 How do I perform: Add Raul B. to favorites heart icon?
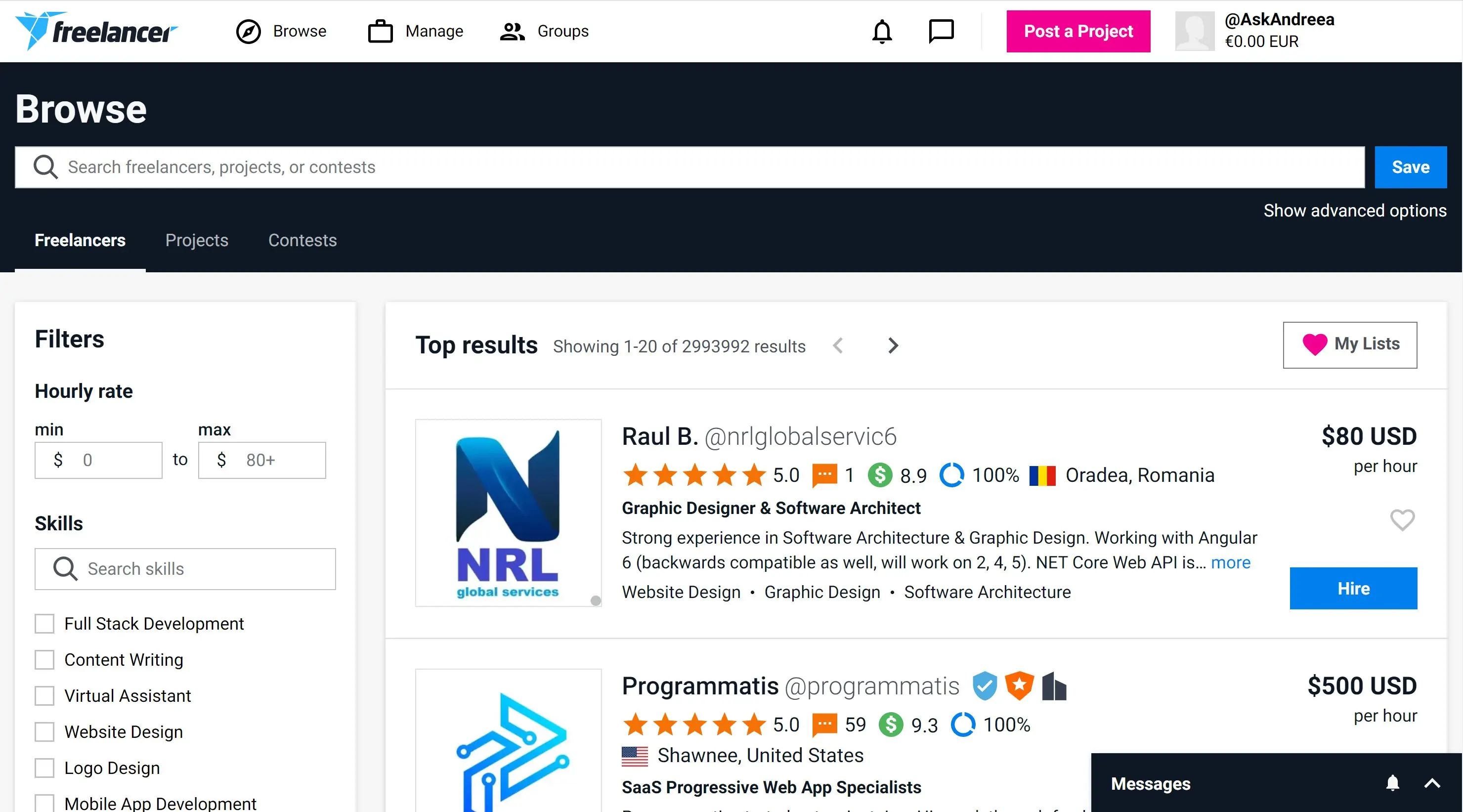pyautogui.click(x=1402, y=519)
